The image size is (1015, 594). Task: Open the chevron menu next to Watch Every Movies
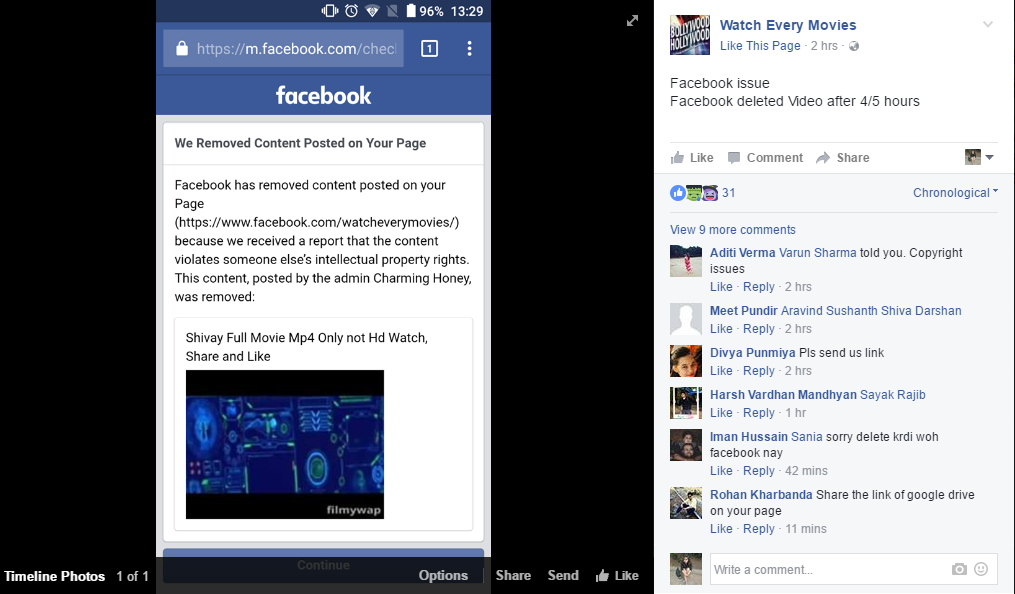click(988, 26)
